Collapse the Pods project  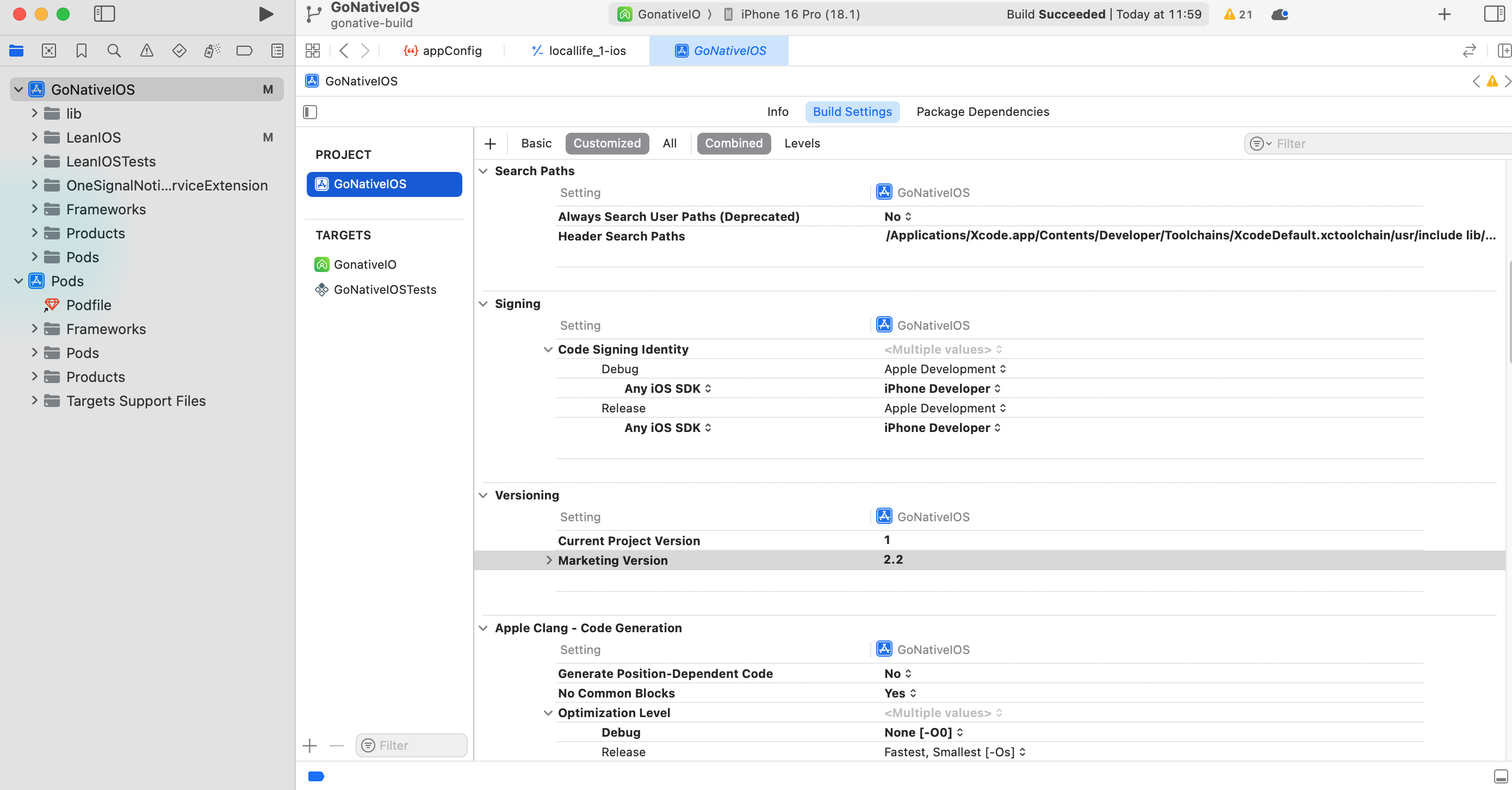(18, 281)
